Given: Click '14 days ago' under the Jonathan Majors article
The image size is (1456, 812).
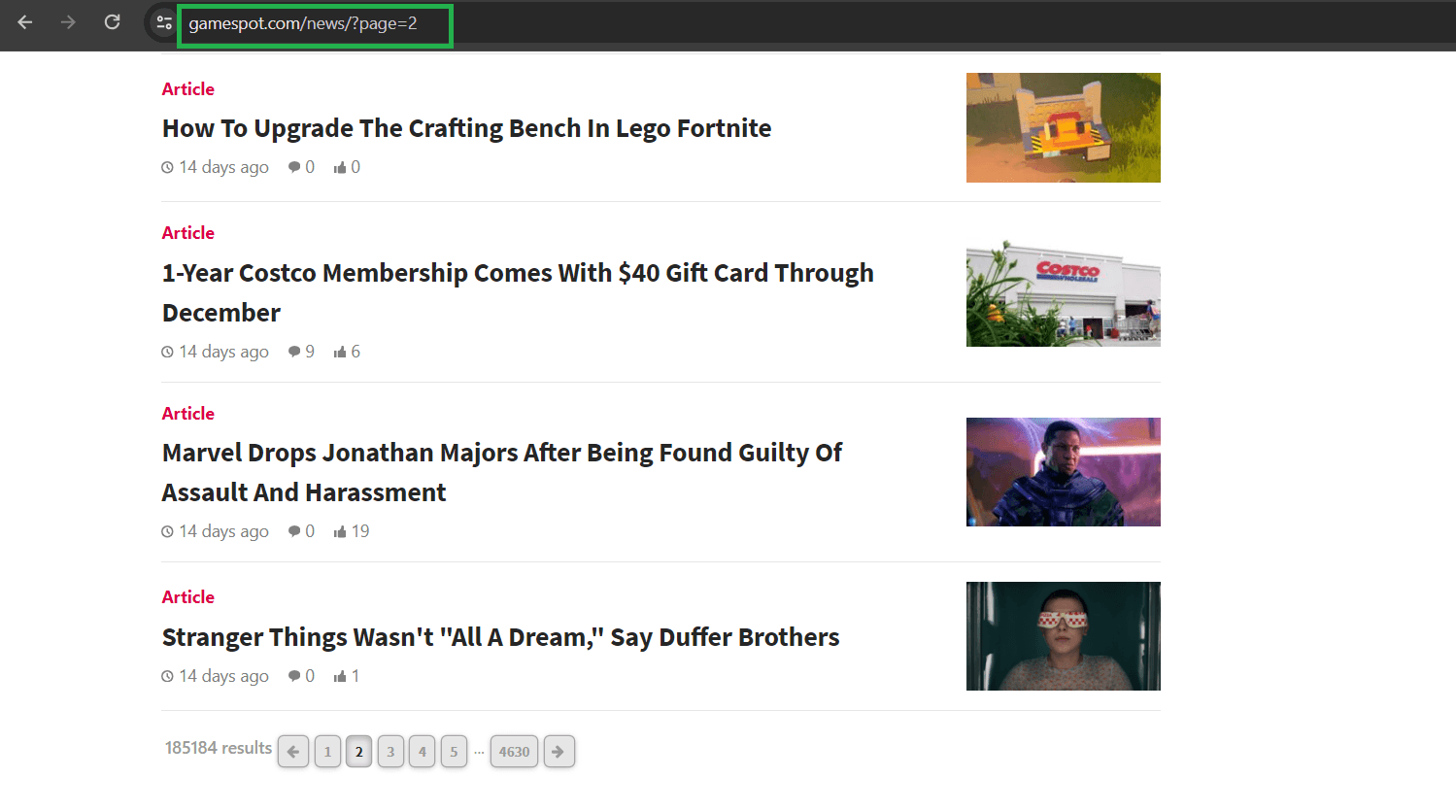Looking at the screenshot, I should pos(224,531).
